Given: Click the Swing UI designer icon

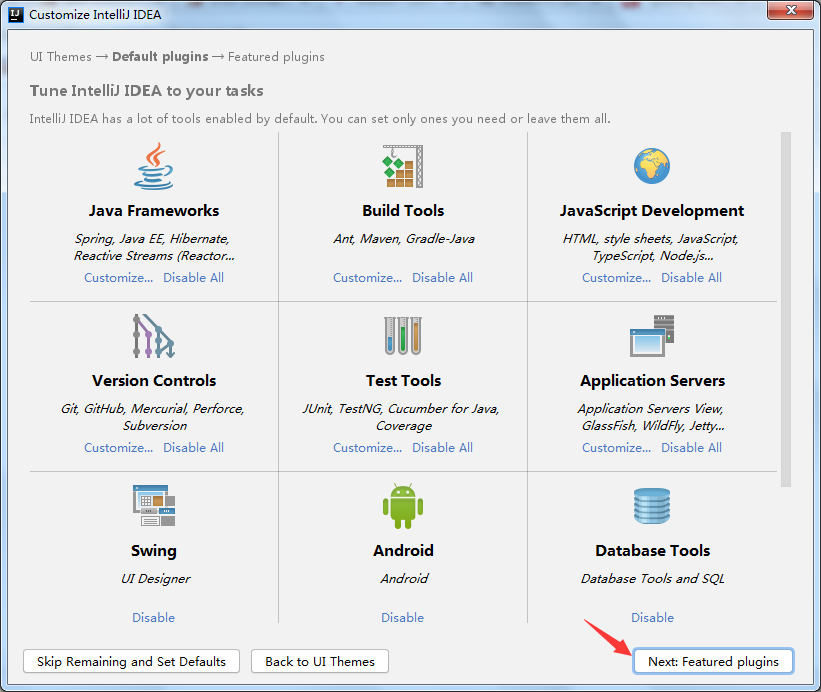Looking at the screenshot, I should (153, 506).
